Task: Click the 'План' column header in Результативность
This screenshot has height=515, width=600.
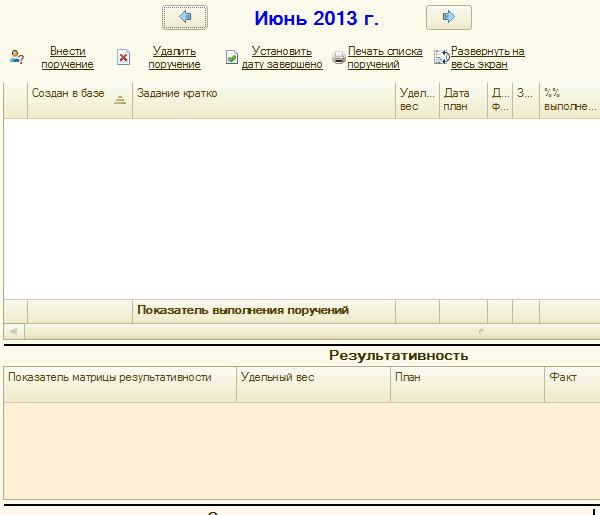Action: coord(467,378)
